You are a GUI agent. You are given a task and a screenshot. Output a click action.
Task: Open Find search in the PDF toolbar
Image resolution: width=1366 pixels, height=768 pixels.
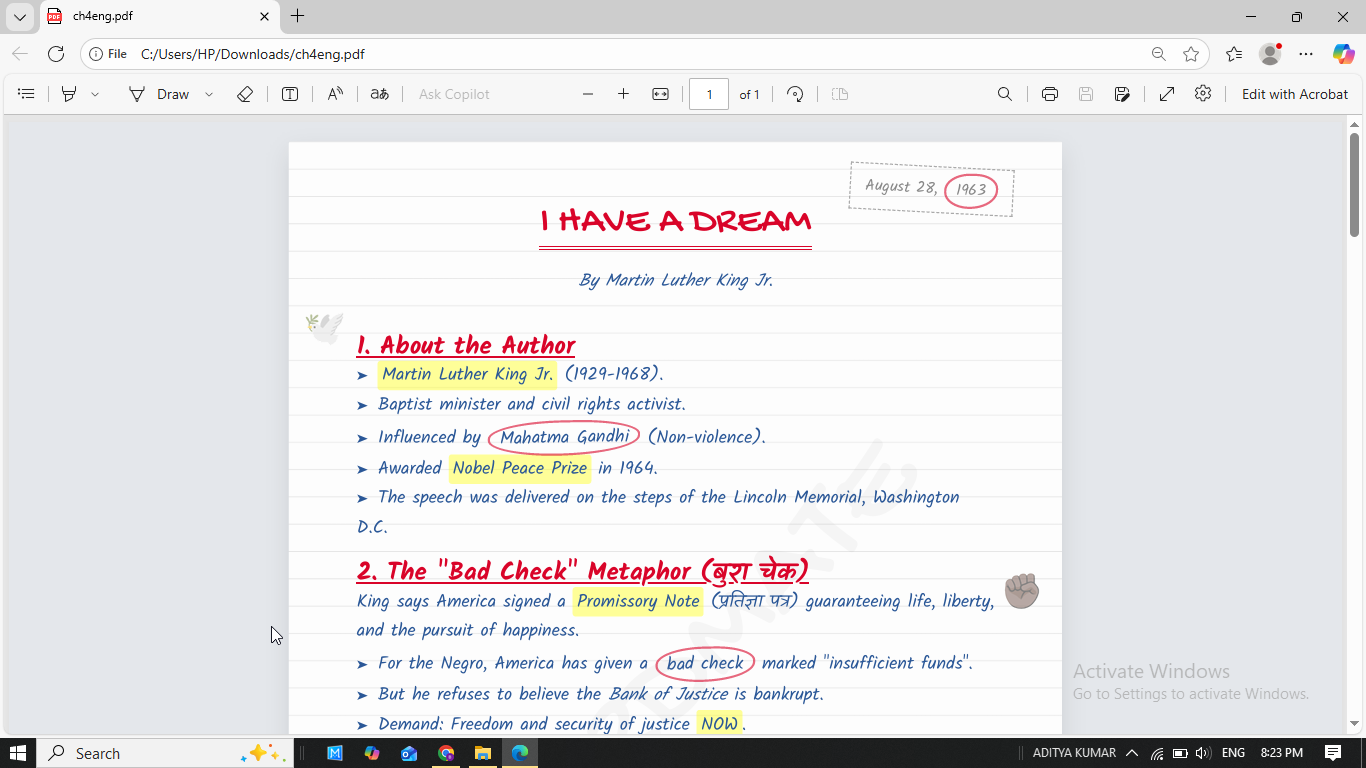pos(1005,94)
